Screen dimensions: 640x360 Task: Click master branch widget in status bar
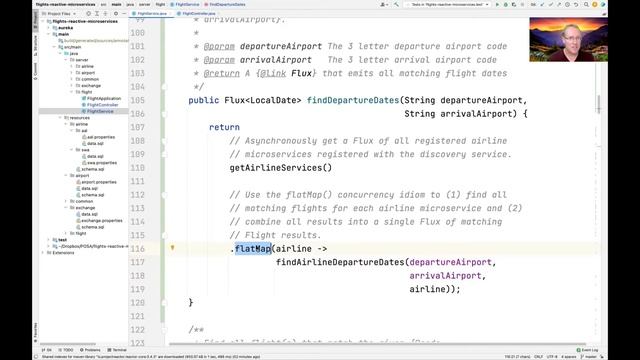tap(590, 357)
